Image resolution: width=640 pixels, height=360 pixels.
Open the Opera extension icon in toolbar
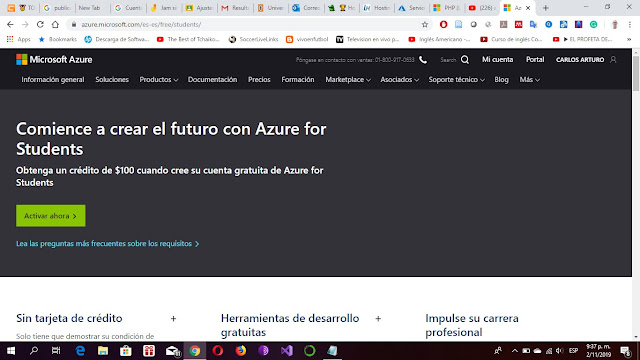coord(443,24)
